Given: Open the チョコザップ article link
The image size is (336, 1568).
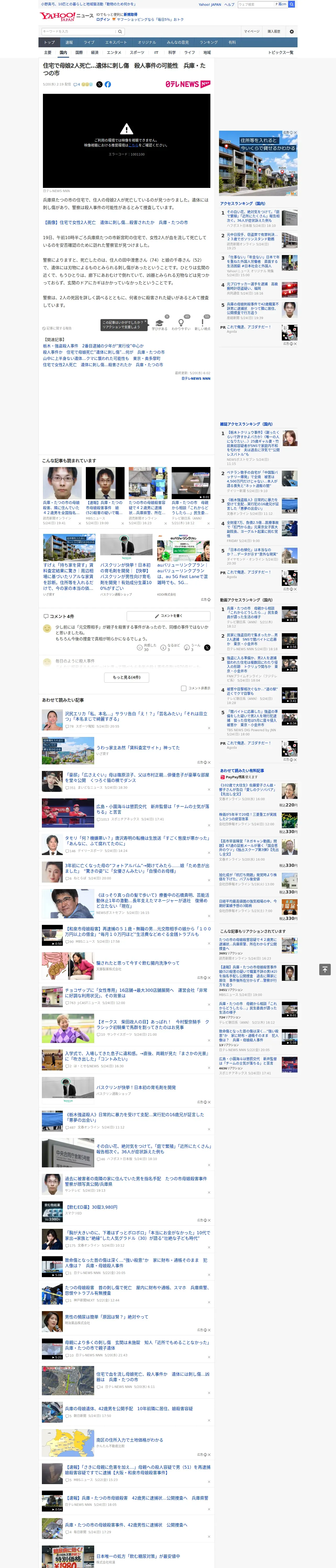Looking at the screenshot, I should coord(136,993).
